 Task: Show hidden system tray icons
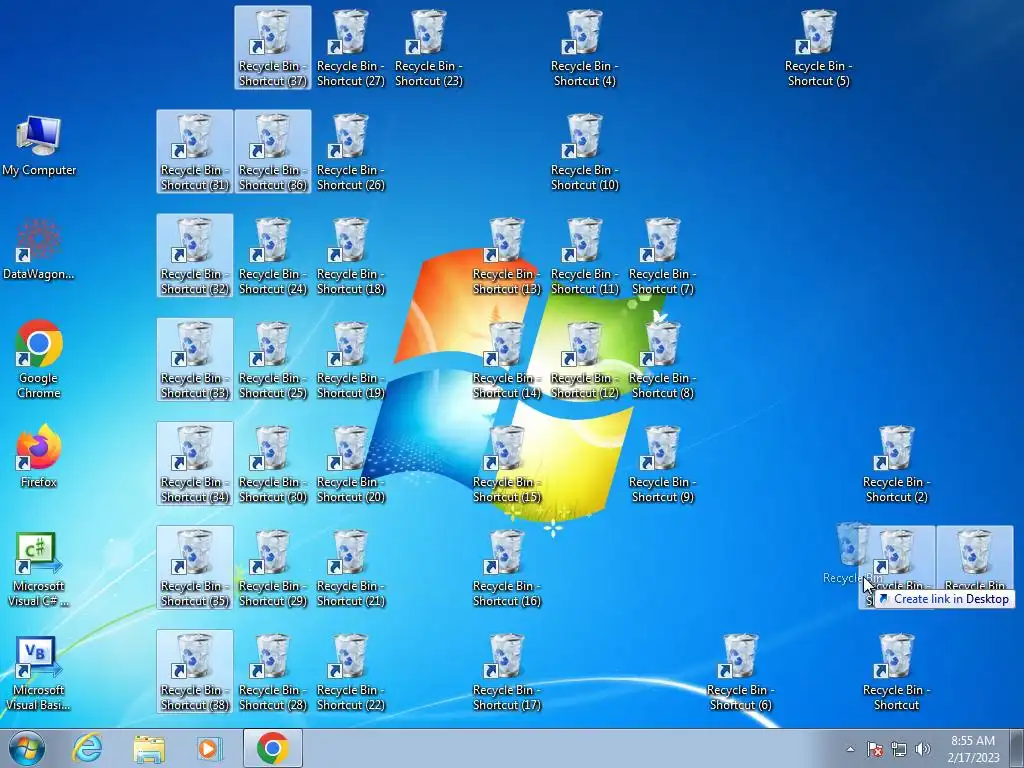click(850, 749)
